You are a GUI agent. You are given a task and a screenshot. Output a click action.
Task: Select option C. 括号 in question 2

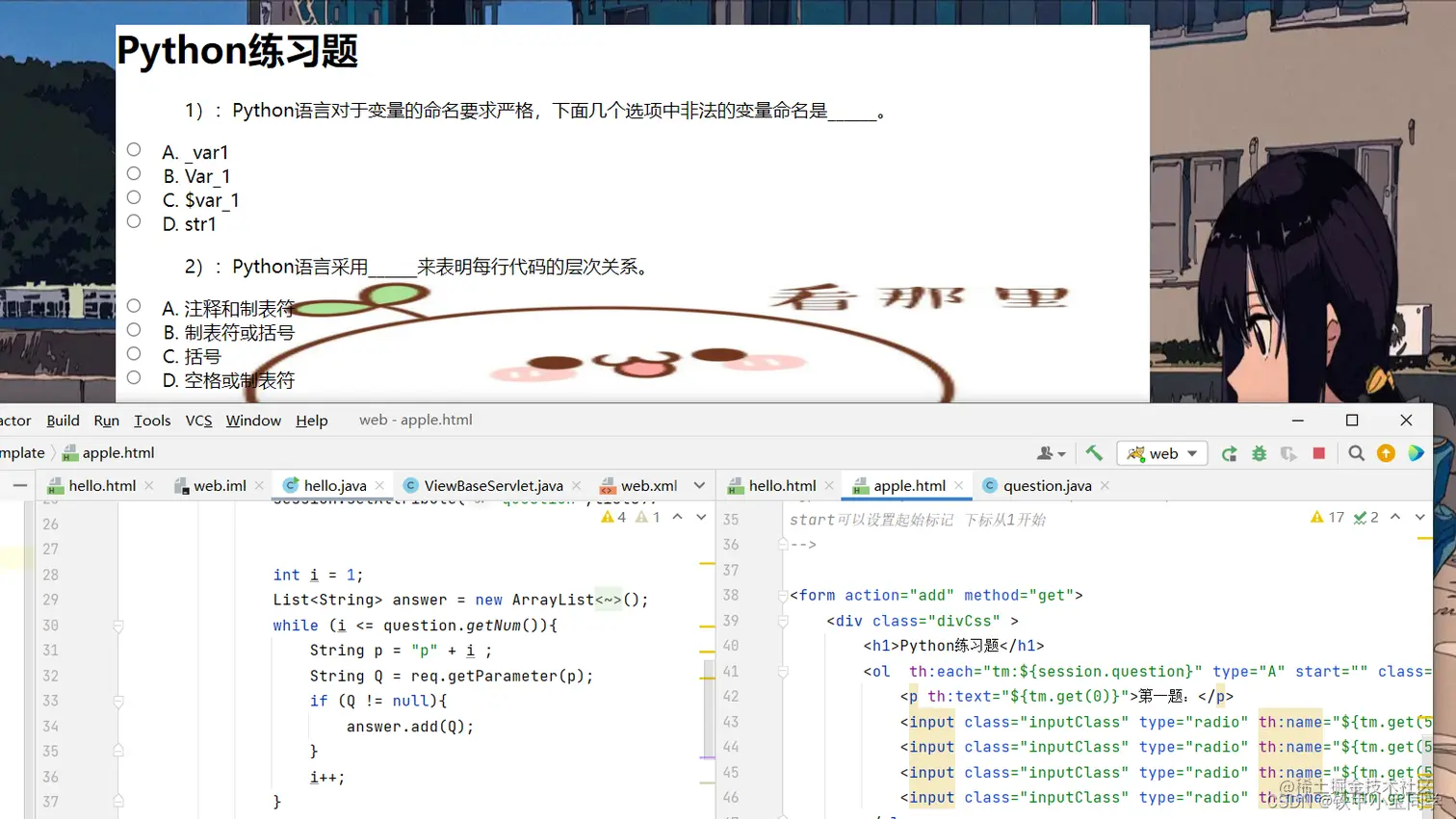tap(133, 353)
